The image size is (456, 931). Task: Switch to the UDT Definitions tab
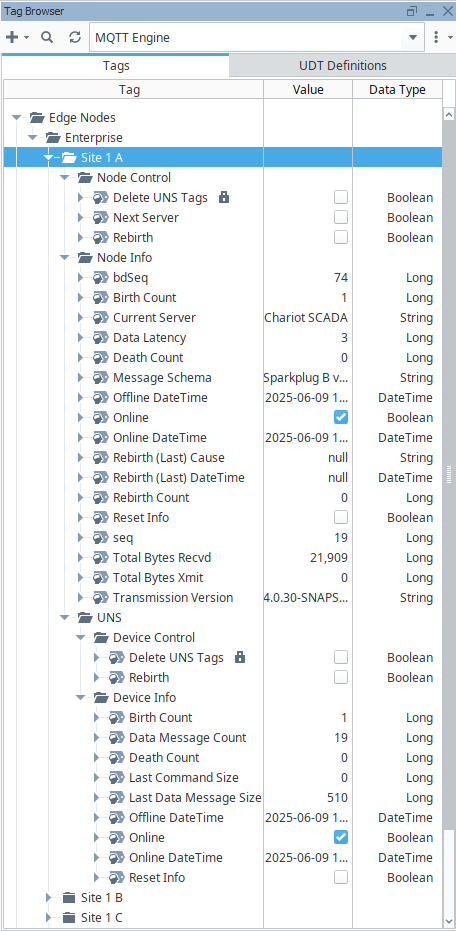tap(343, 65)
